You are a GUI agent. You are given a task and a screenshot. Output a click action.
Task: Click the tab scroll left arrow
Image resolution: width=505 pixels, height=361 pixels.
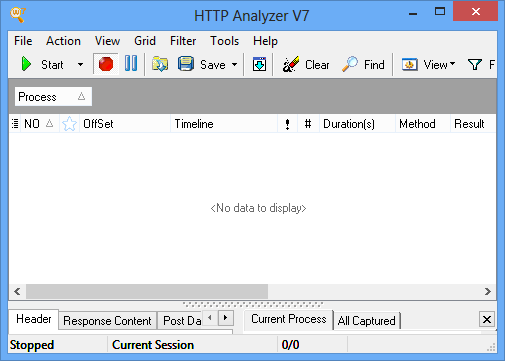point(210,318)
